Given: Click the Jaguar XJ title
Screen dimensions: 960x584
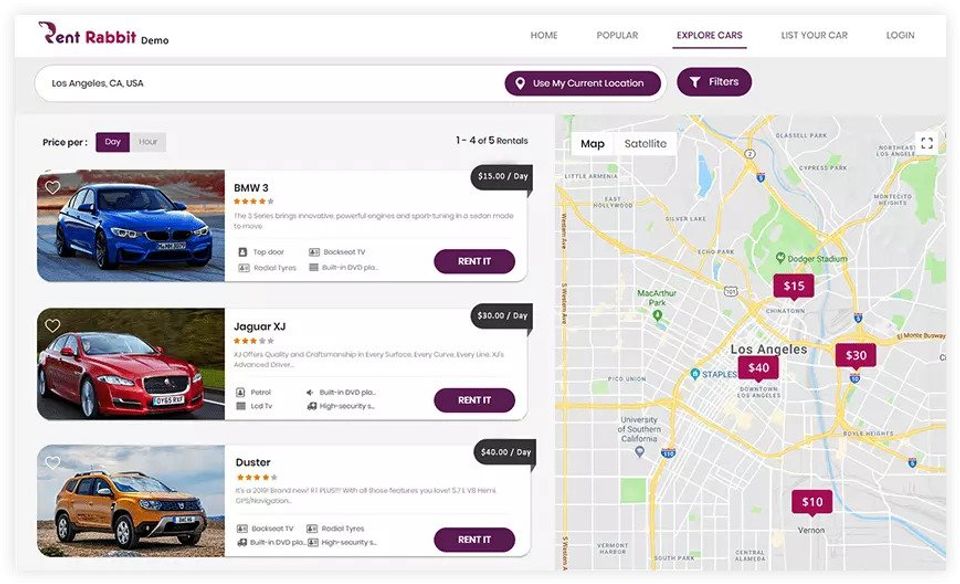Looking at the screenshot, I should click(260, 327).
